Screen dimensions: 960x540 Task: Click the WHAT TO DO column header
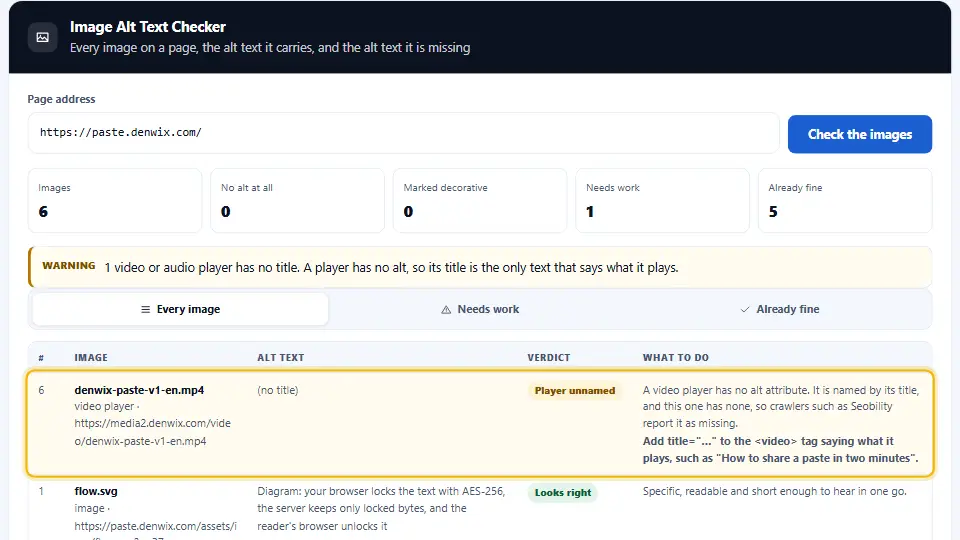pyautogui.click(x=675, y=358)
